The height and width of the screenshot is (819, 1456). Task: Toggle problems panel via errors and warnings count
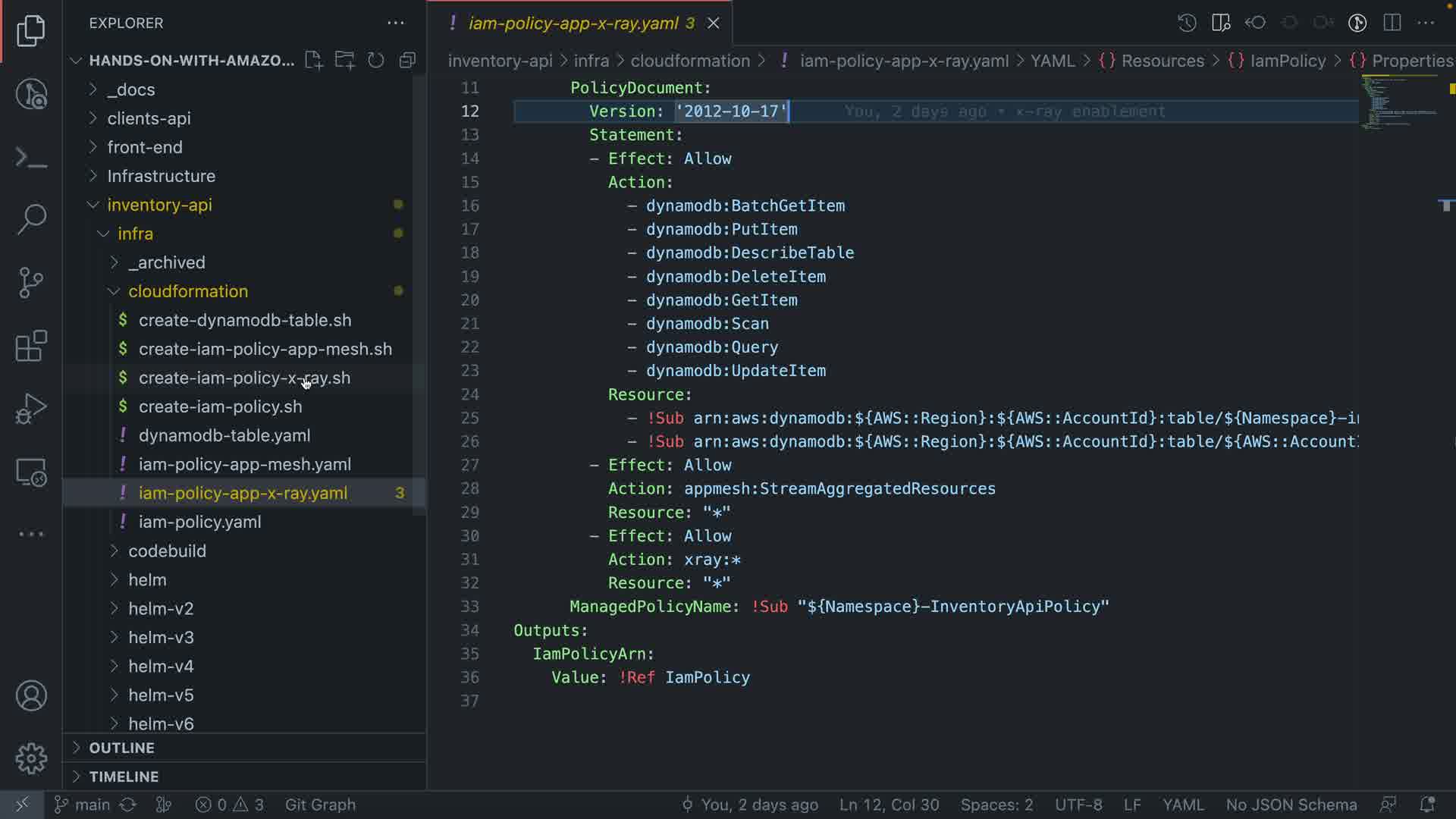tap(229, 805)
